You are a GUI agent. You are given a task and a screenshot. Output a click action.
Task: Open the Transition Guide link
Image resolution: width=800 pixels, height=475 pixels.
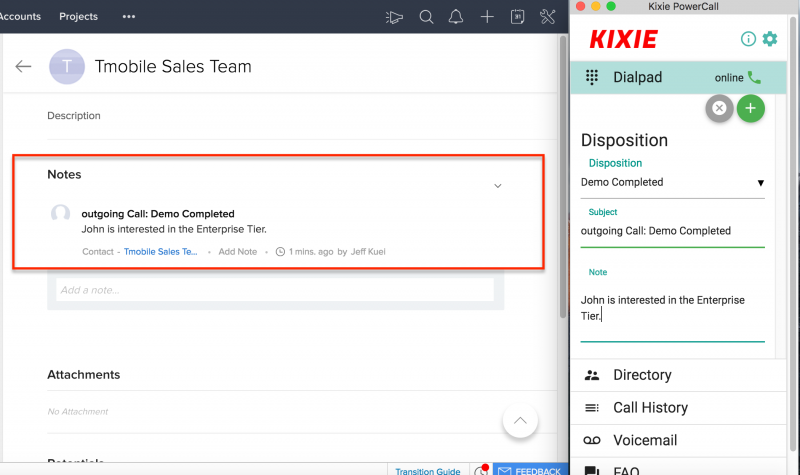click(x=428, y=471)
